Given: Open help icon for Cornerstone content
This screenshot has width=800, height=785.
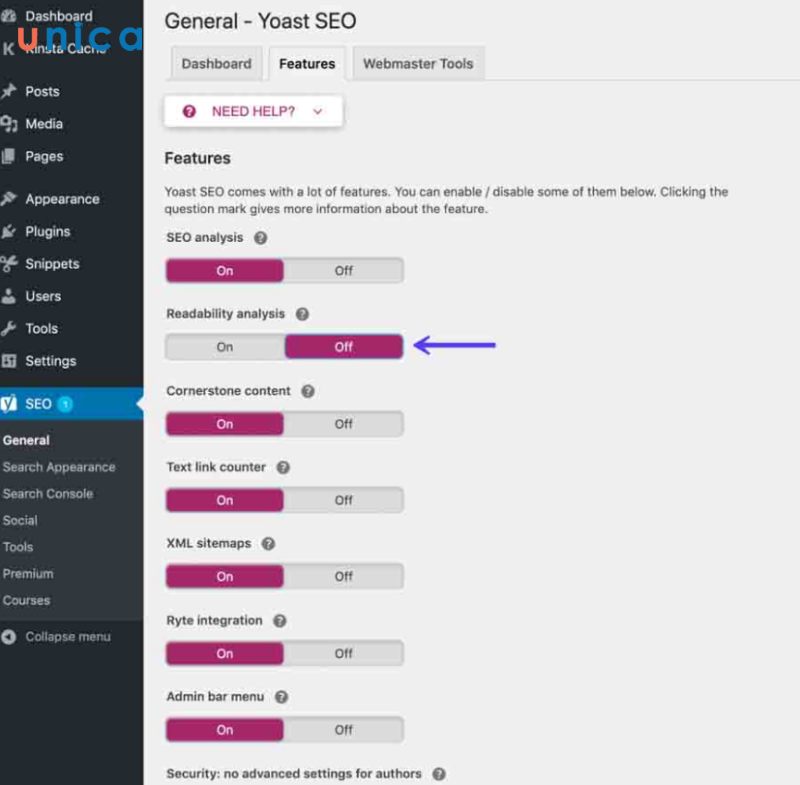Looking at the screenshot, I should 308,391.
